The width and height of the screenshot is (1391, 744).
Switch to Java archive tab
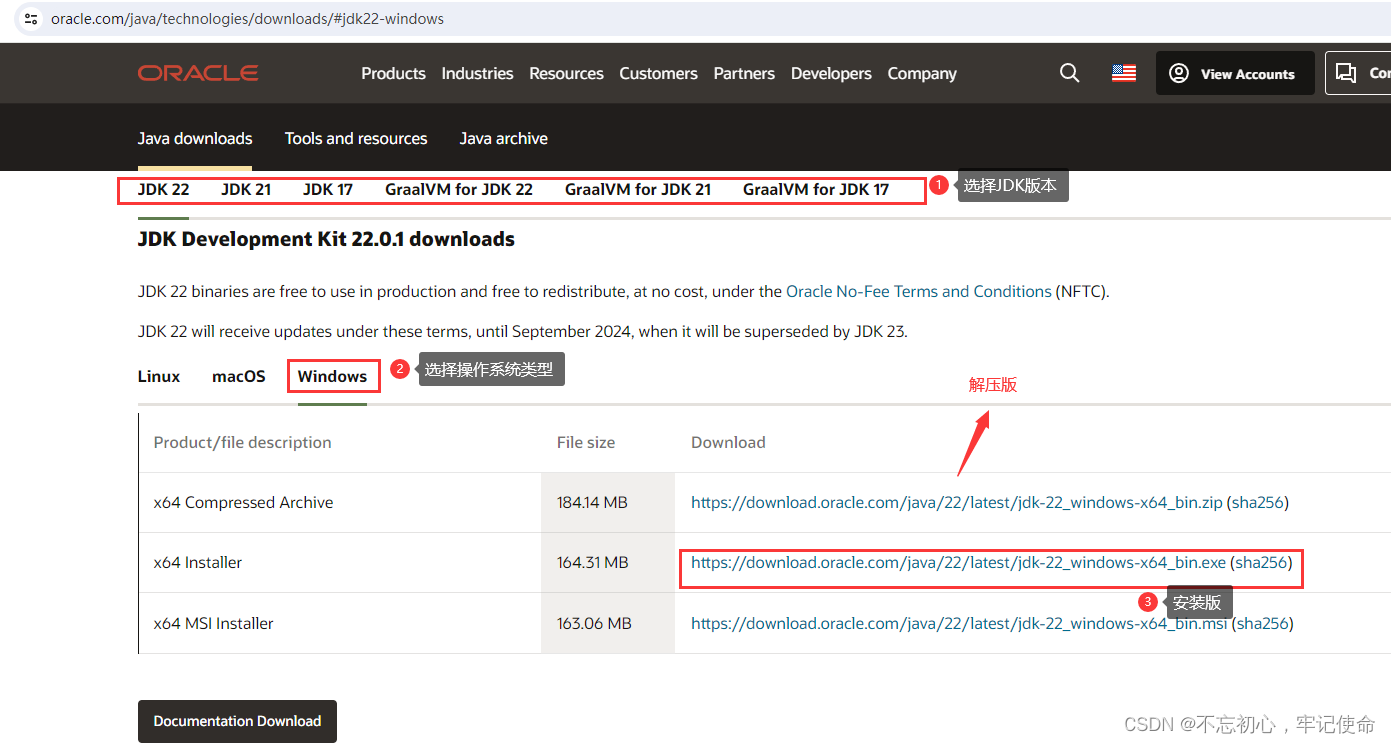pos(503,138)
